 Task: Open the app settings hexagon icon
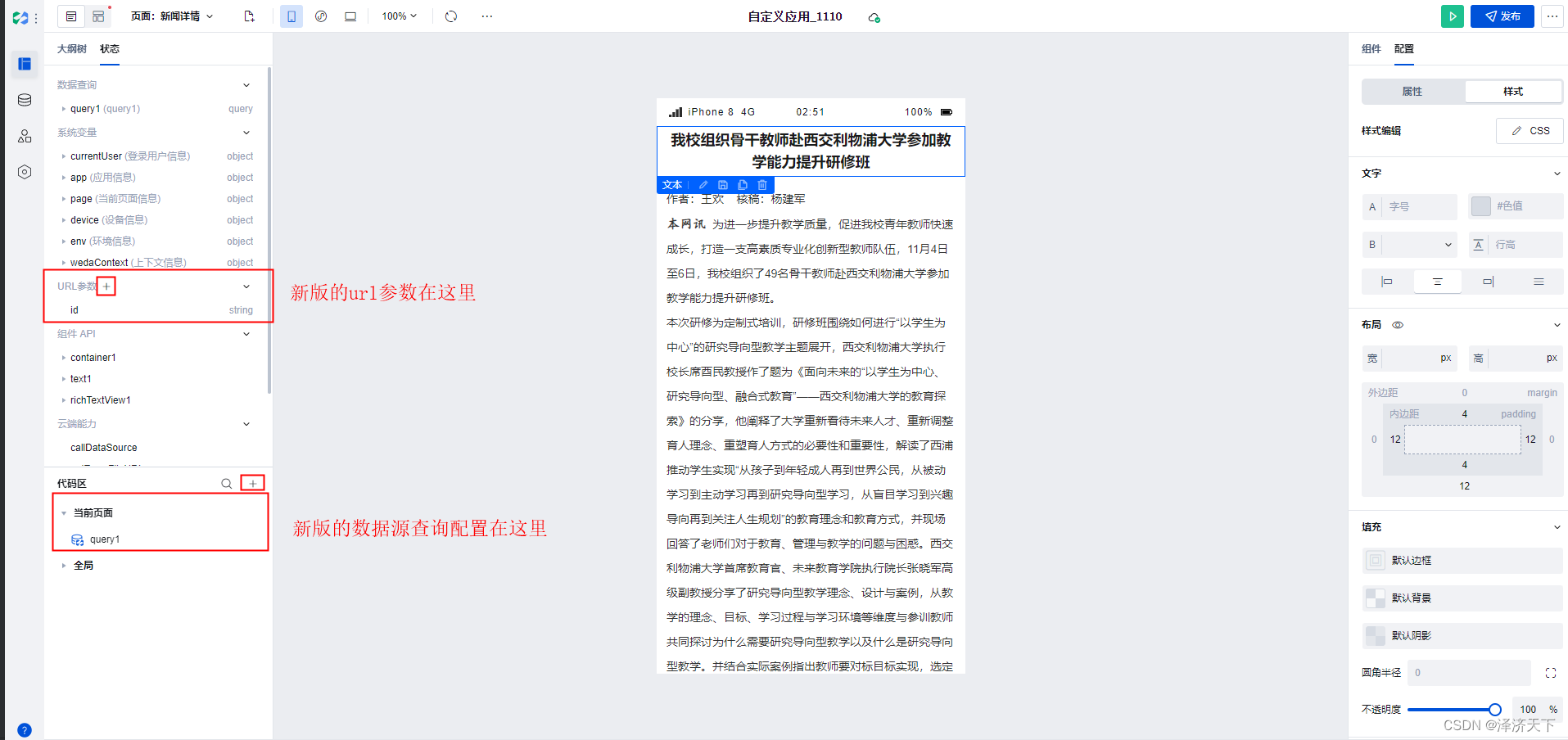[x=25, y=172]
